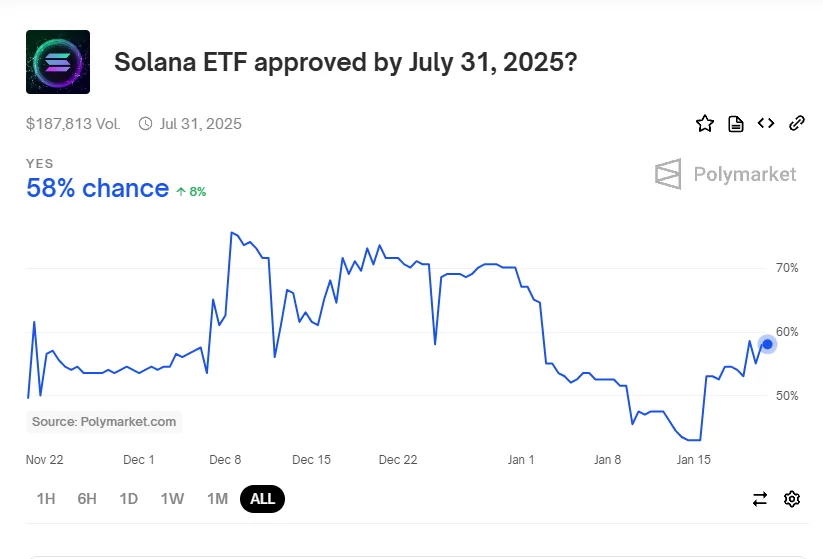Switch chart to 1W range
The height and width of the screenshot is (559, 823).
[172, 499]
